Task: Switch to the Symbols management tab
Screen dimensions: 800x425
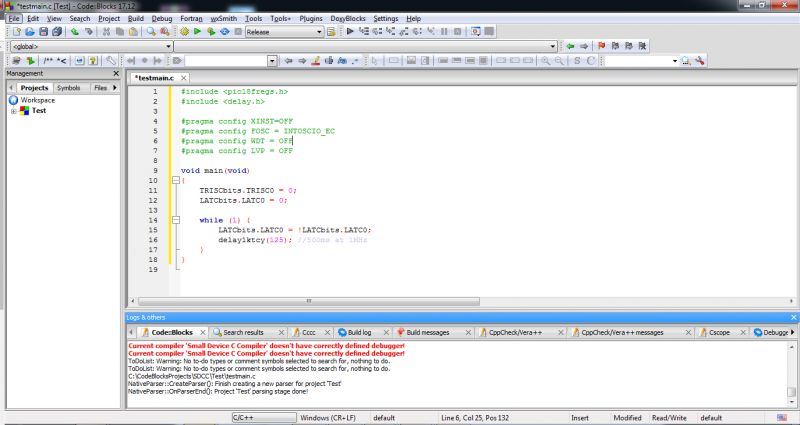Action: (x=68, y=88)
